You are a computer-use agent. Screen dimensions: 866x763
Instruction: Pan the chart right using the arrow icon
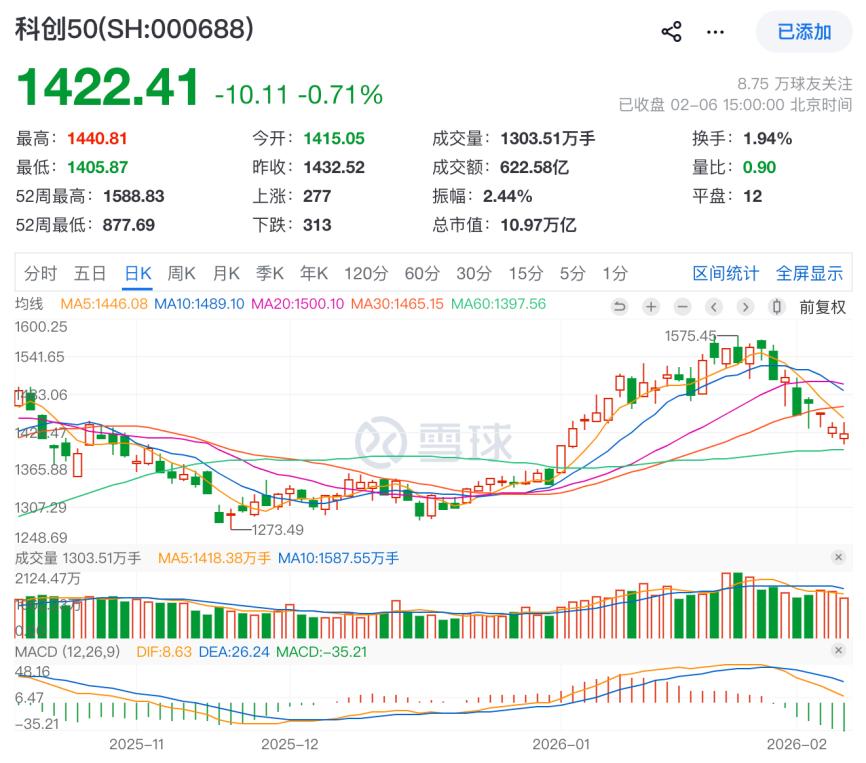click(745, 306)
